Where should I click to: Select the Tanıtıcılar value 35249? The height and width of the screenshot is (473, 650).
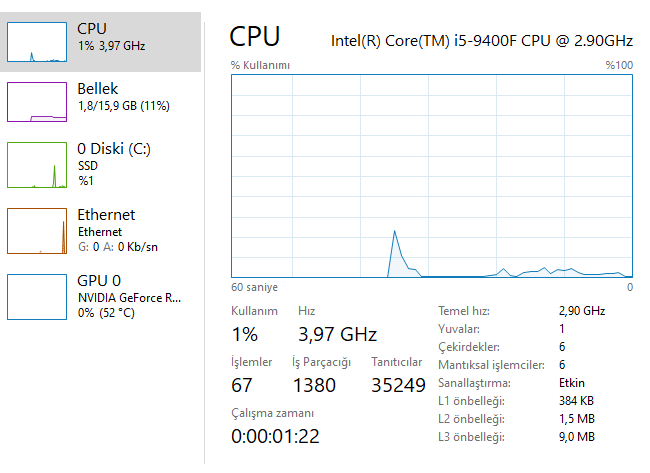click(398, 385)
